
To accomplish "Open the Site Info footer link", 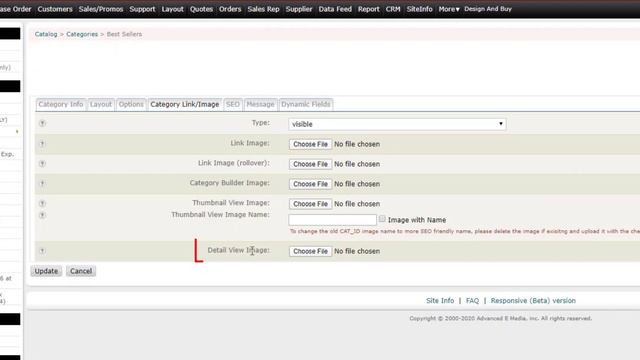I will [440, 301].
